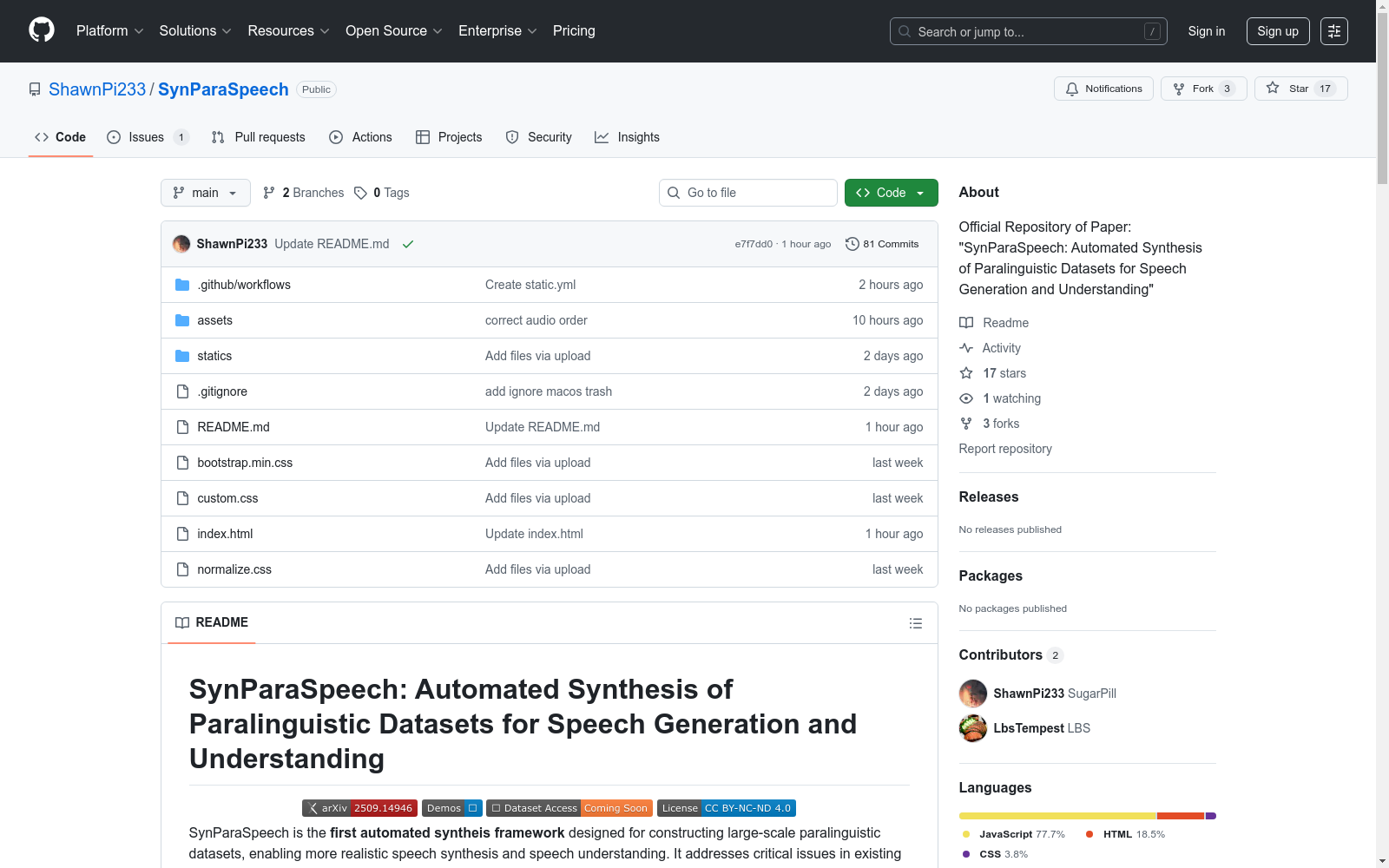The height and width of the screenshot is (868, 1389).
Task: Click the Dataset Access Coming Soon badge
Action: (569, 808)
